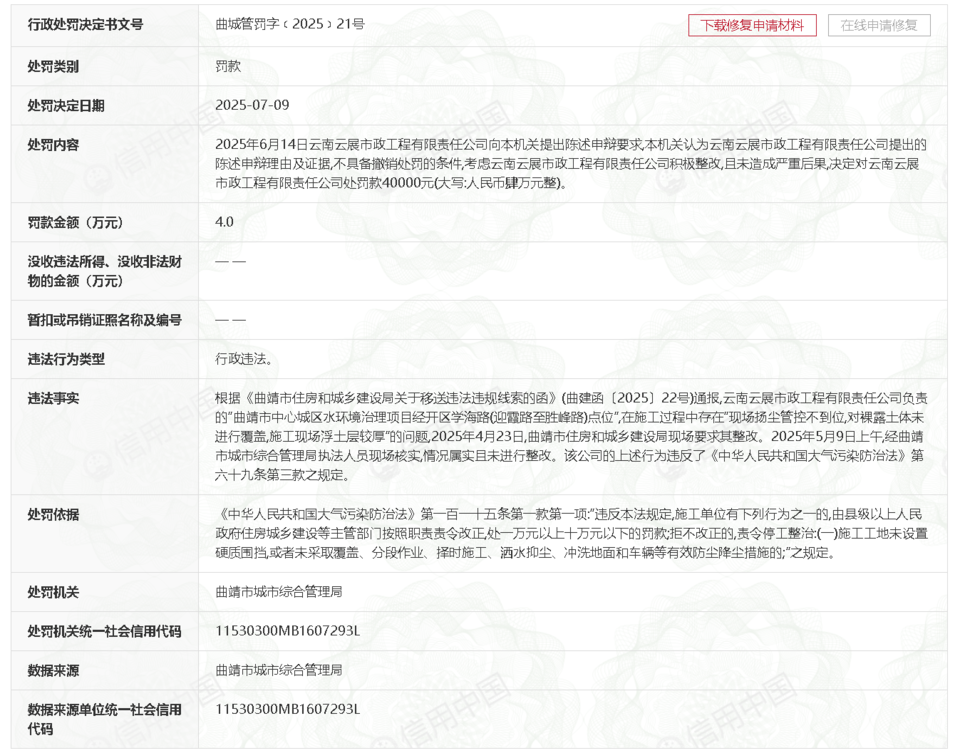Click the 在线申请修复 button
The image size is (960, 753).
879,25
